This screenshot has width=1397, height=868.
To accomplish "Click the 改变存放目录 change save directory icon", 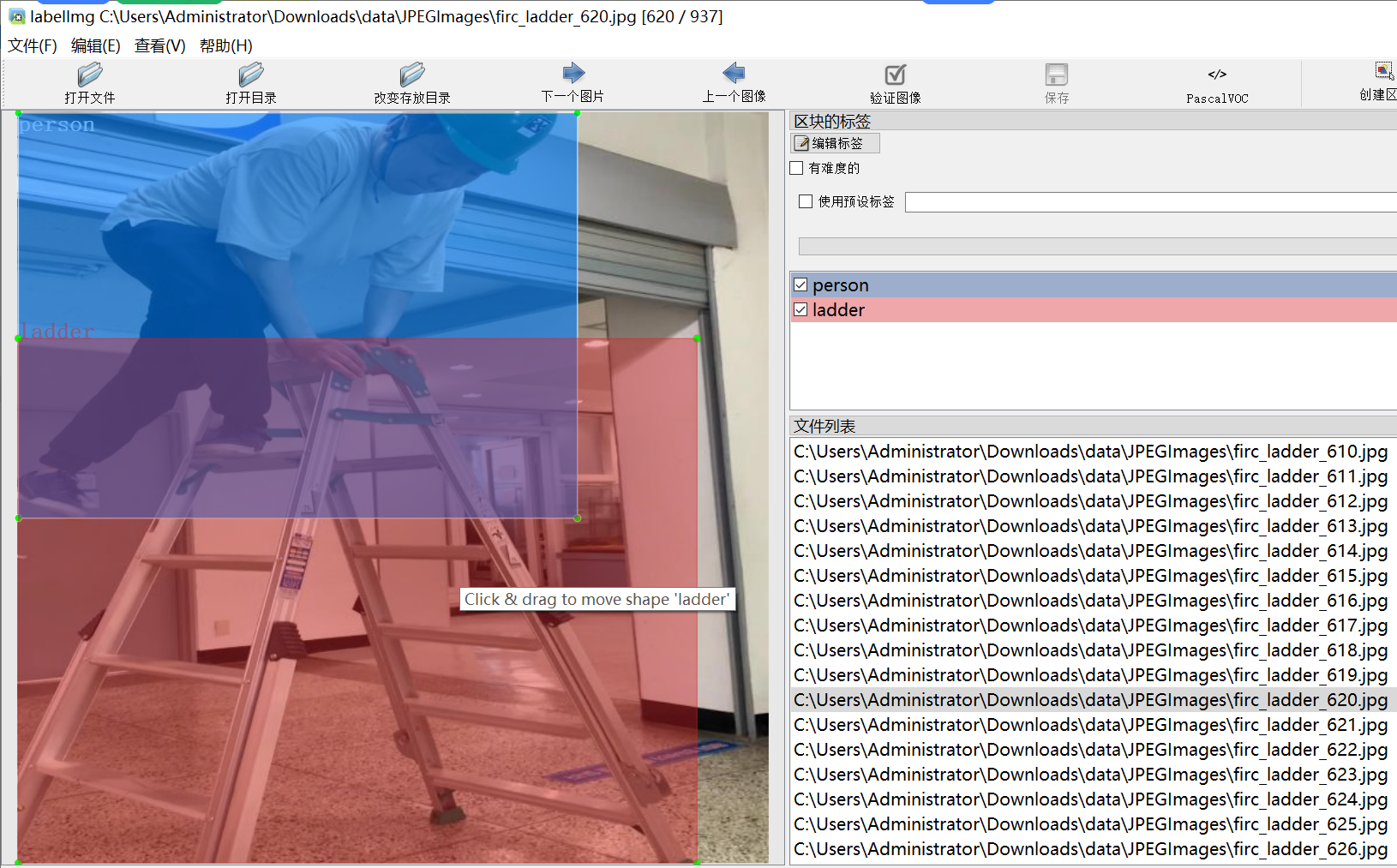I will (x=412, y=75).
